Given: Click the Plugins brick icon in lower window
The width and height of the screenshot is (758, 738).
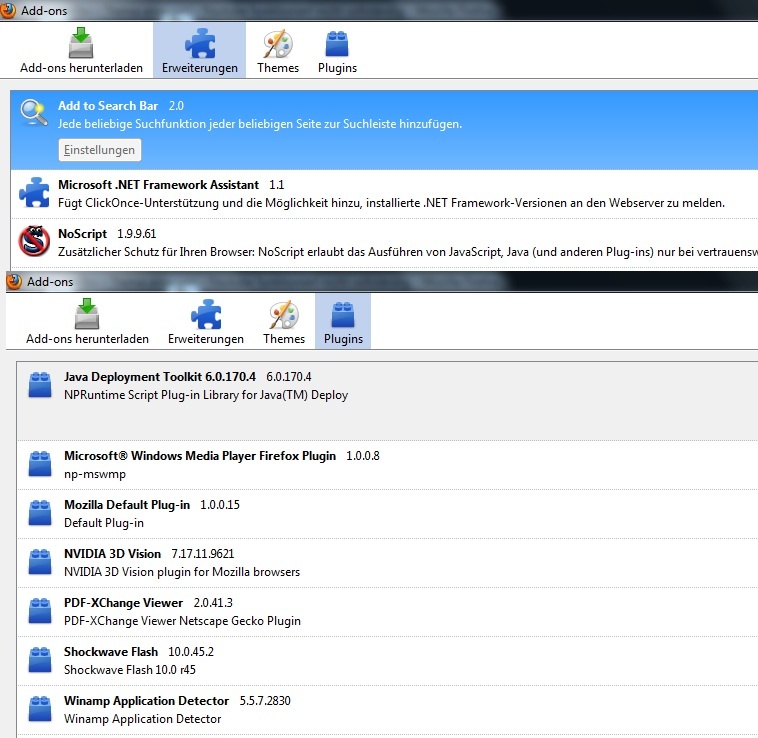Looking at the screenshot, I should (343, 315).
